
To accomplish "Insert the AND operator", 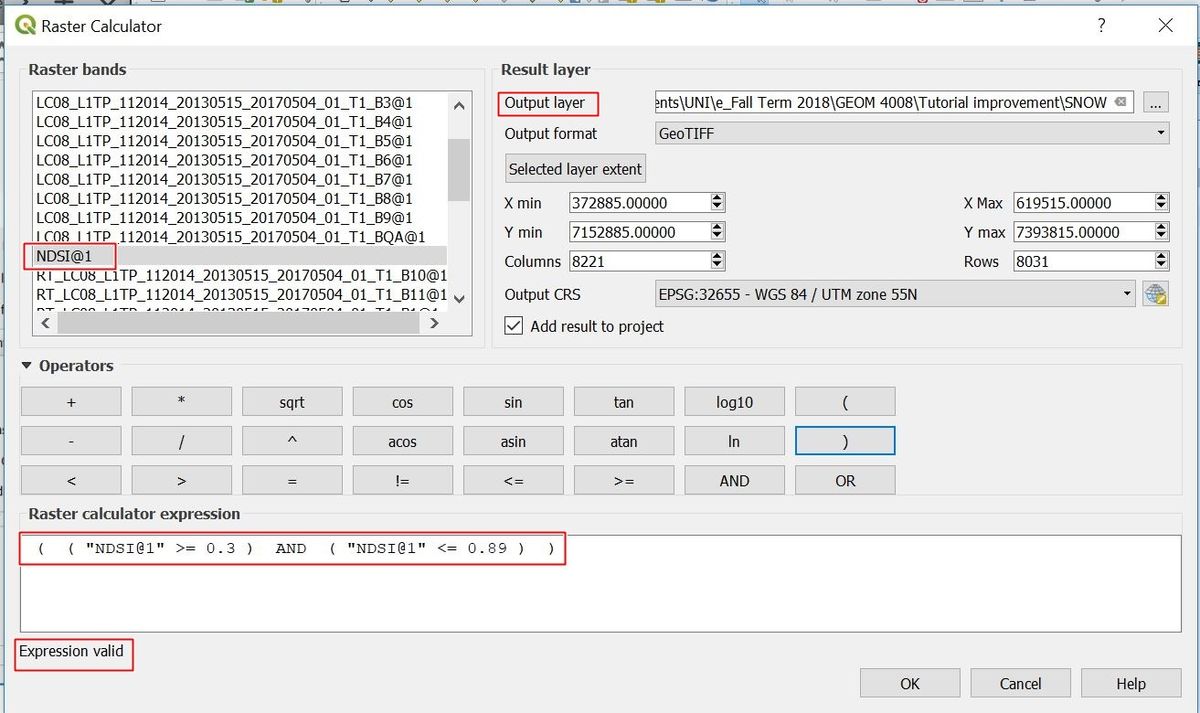I will click(734, 480).
